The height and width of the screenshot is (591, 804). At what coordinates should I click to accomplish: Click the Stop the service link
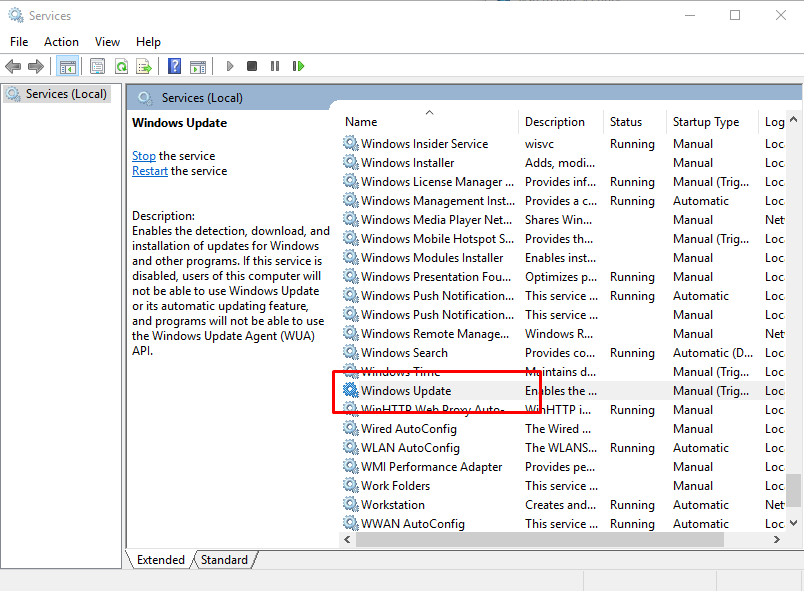(x=144, y=156)
